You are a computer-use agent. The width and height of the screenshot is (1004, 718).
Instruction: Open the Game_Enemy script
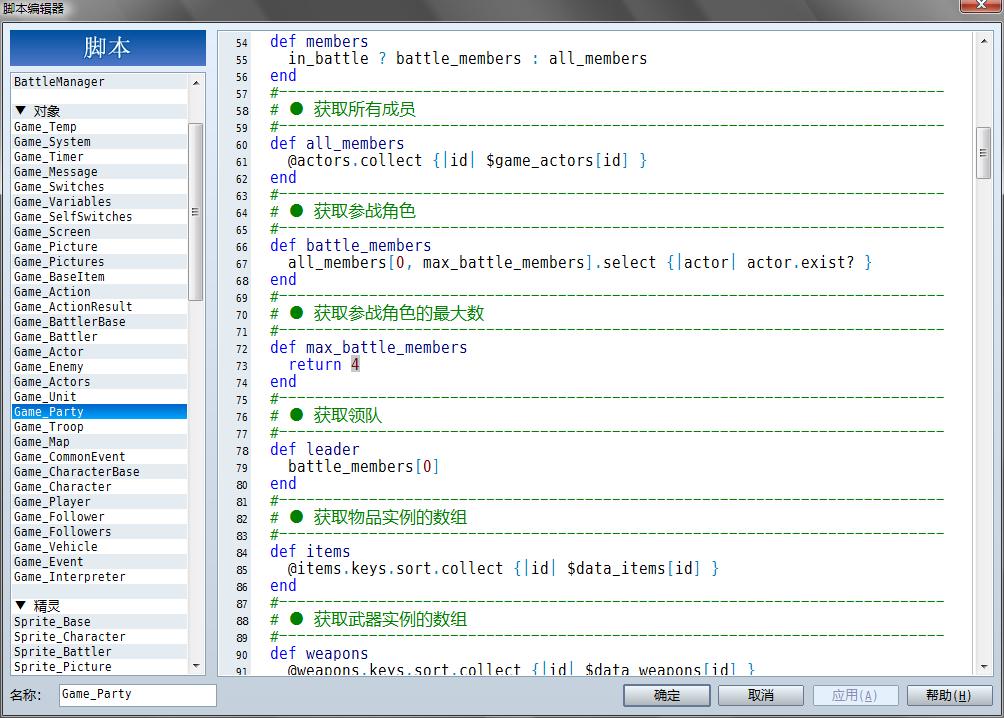point(99,367)
